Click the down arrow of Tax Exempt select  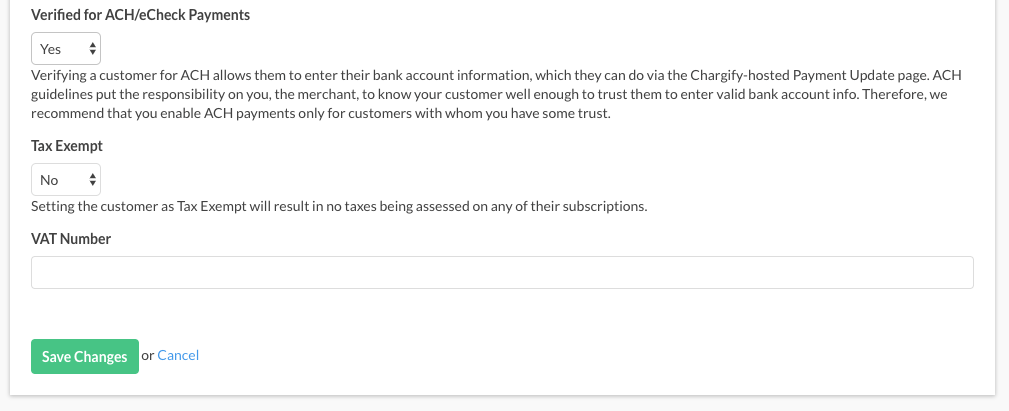[x=93, y=183]
